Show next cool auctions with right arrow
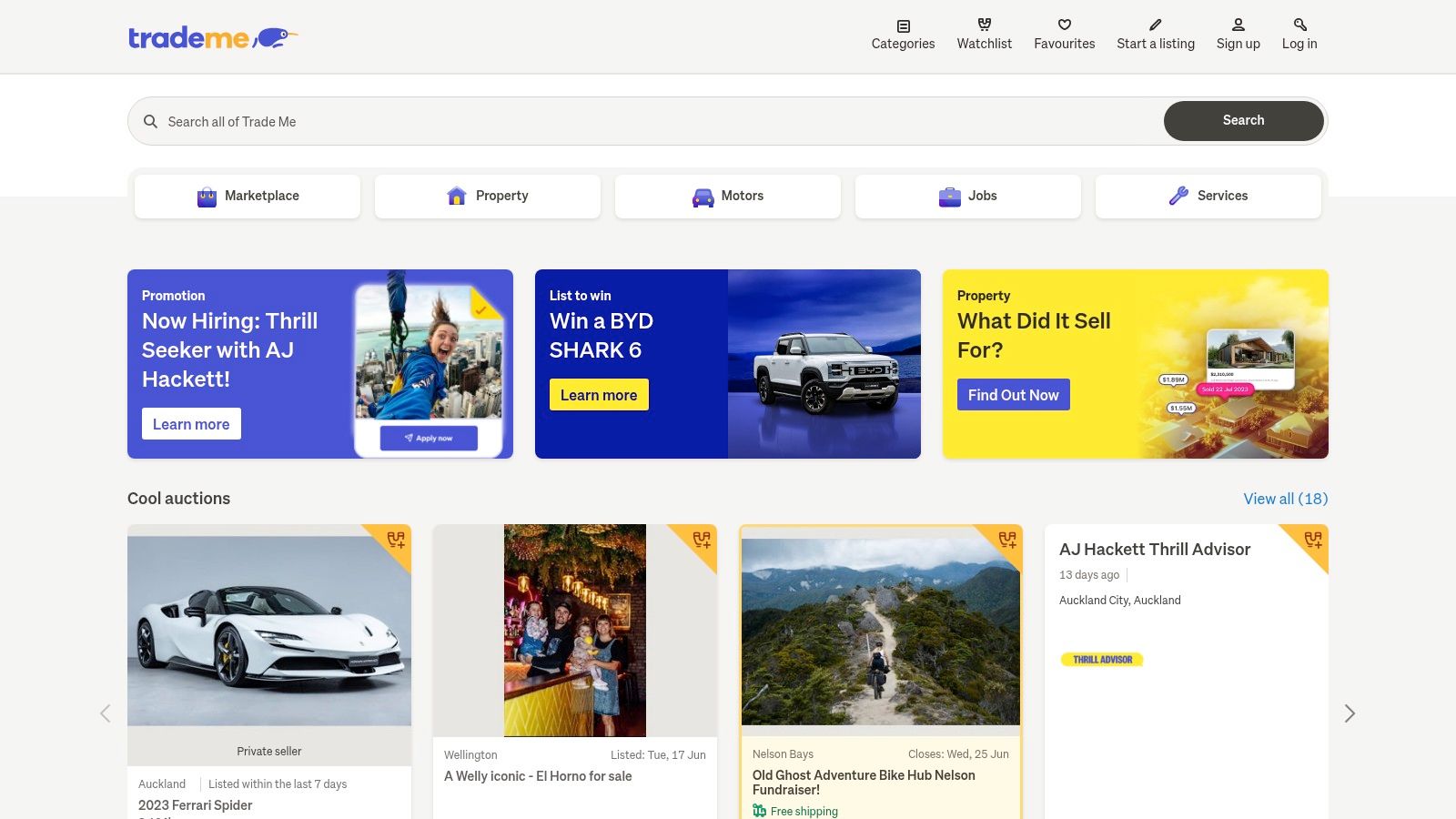 click(1350, 713)
